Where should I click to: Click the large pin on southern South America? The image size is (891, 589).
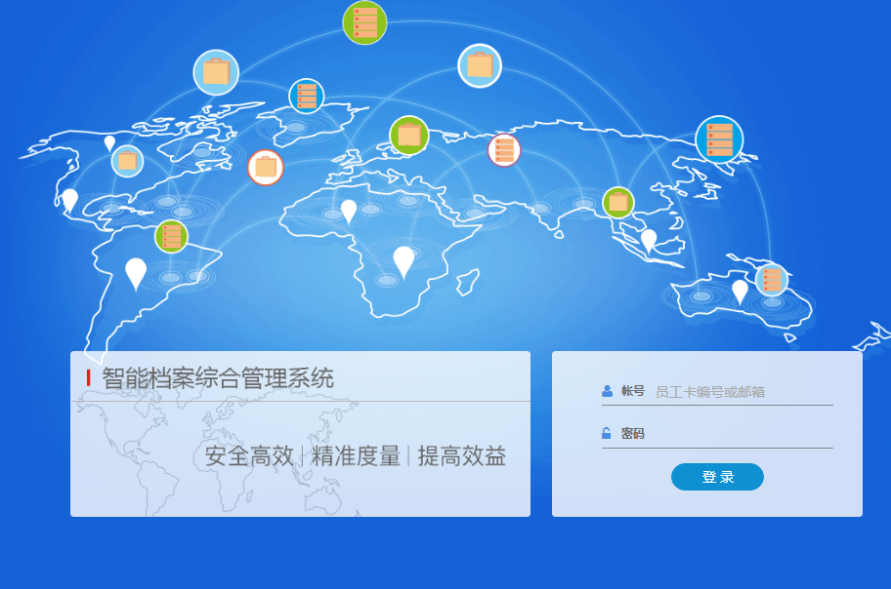tap(136, 272)
